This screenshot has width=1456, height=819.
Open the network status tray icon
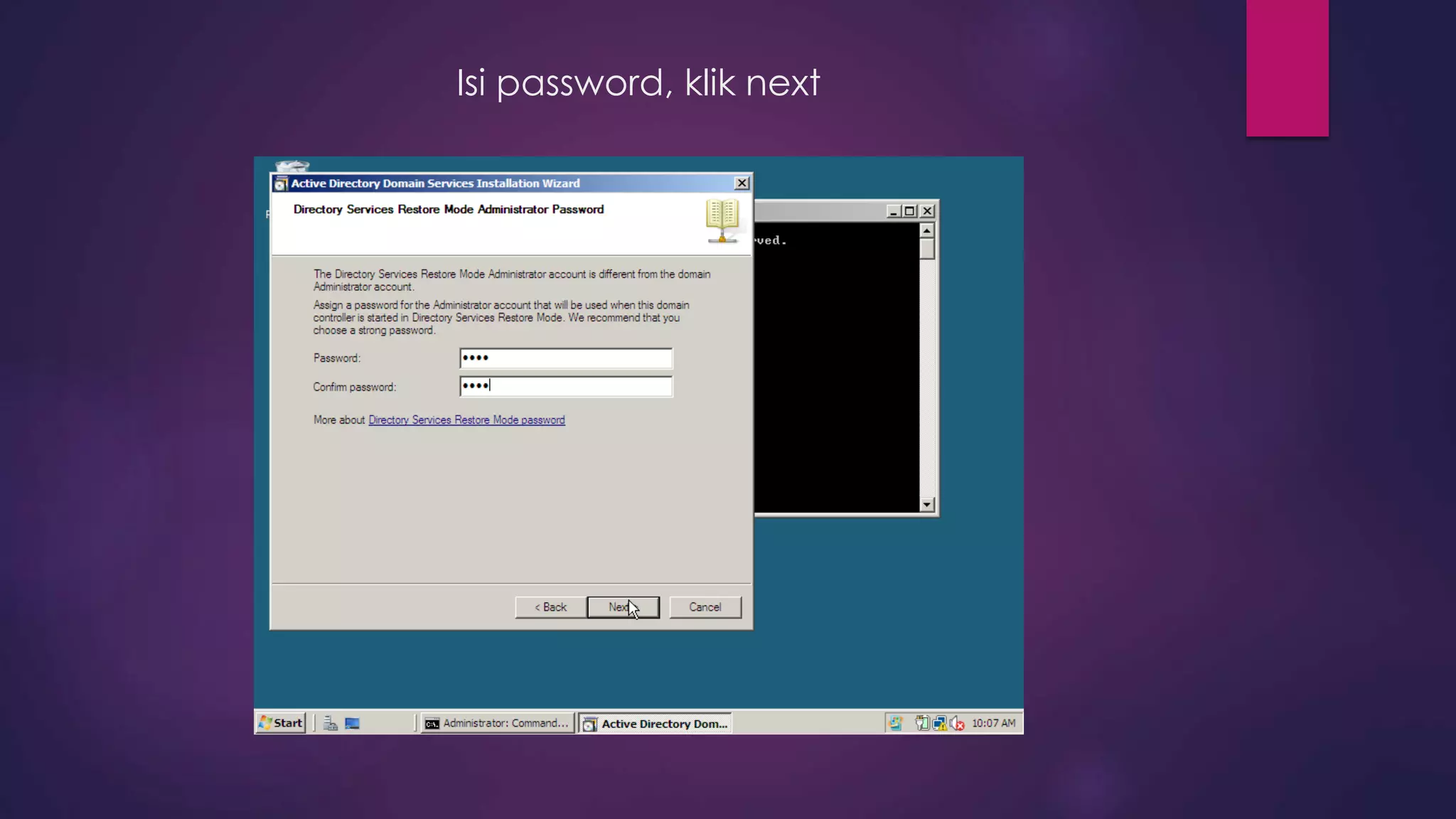[940, 723]
